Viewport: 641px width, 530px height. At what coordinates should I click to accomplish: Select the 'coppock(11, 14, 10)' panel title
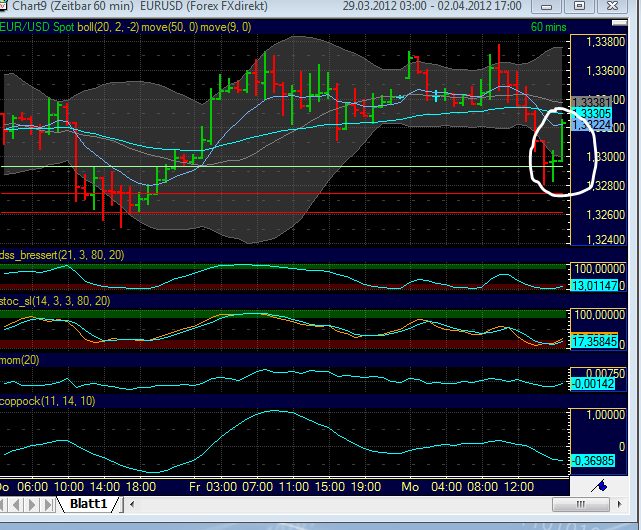(48, 401)
